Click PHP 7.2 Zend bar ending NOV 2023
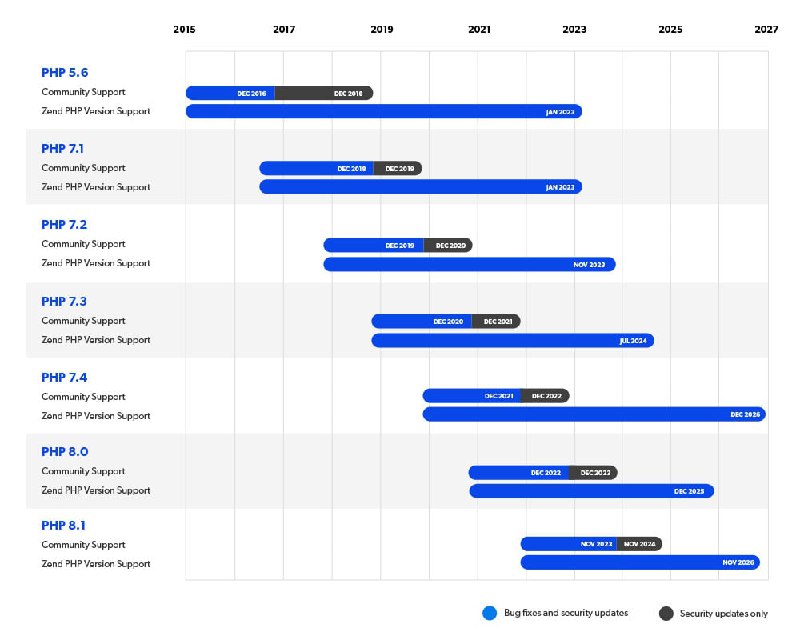This screenshot has width=800, height=640. coord(469,264)
